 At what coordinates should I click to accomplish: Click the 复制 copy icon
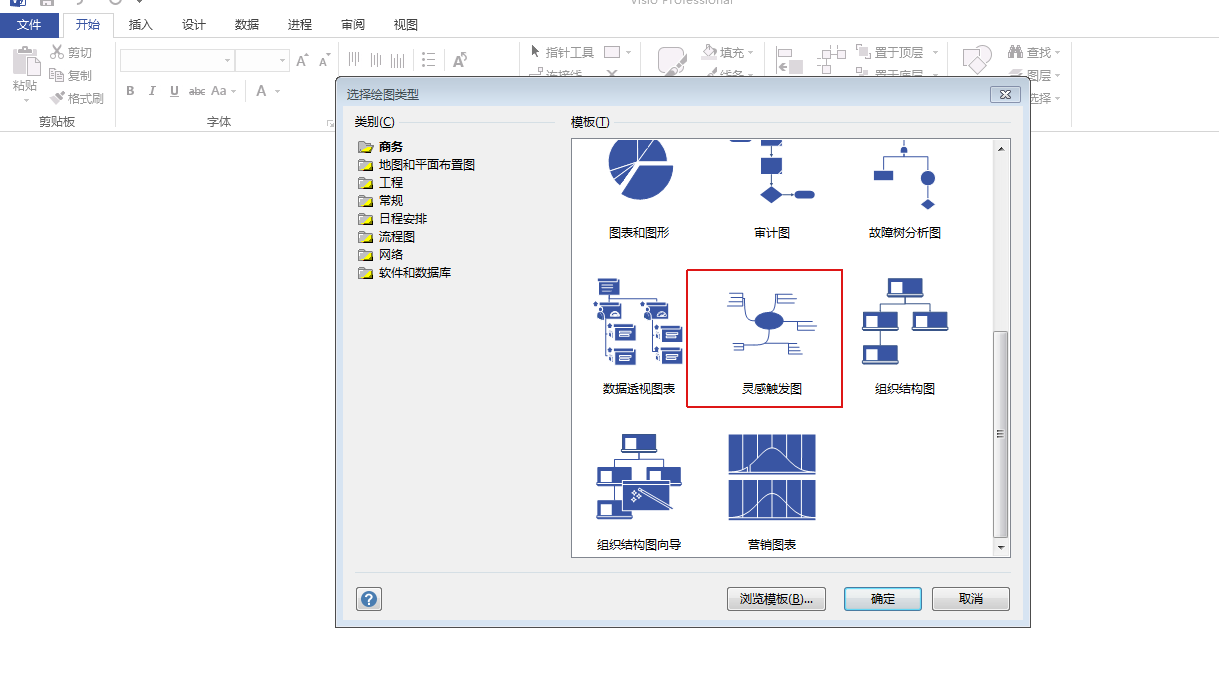click(58, 75)
